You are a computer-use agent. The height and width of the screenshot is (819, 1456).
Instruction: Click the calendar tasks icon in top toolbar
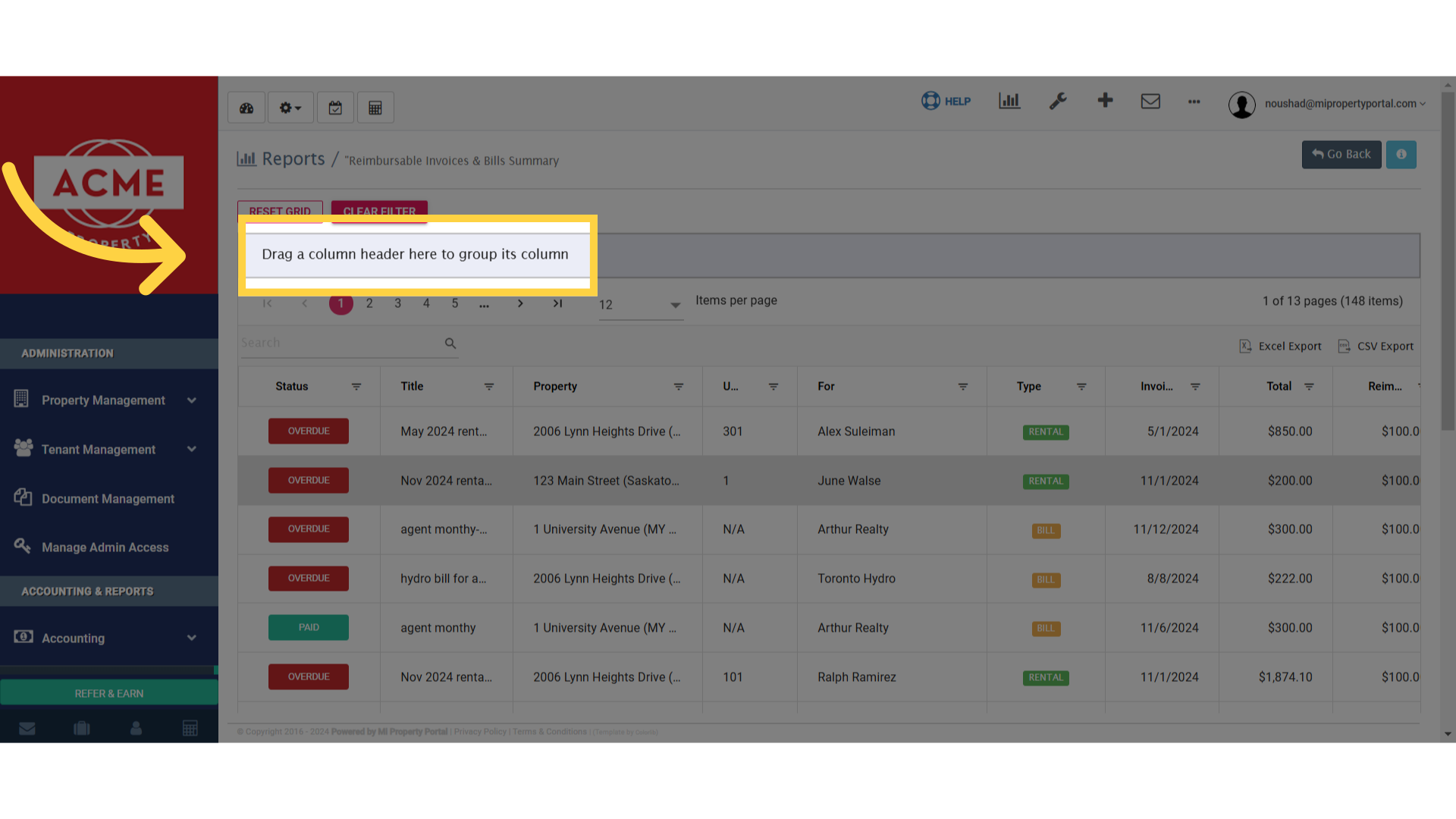335,107
